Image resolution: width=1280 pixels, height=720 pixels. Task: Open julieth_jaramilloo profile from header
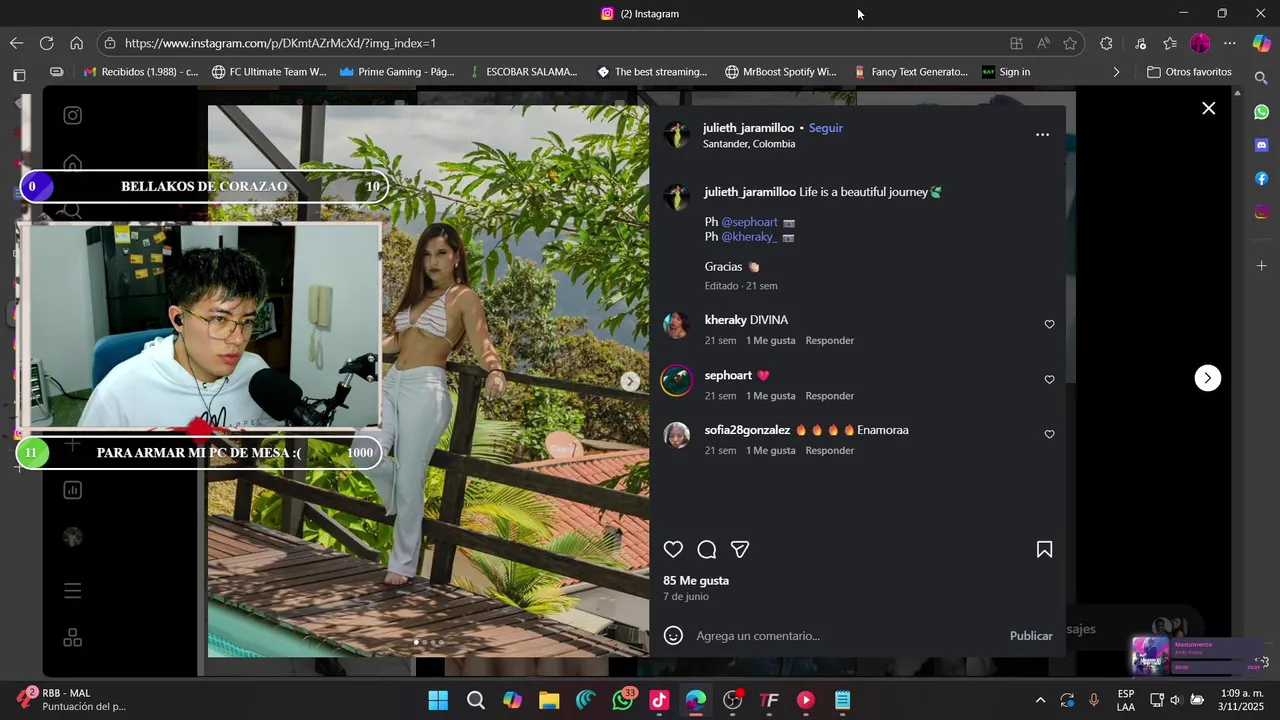[x=748, y=128]
